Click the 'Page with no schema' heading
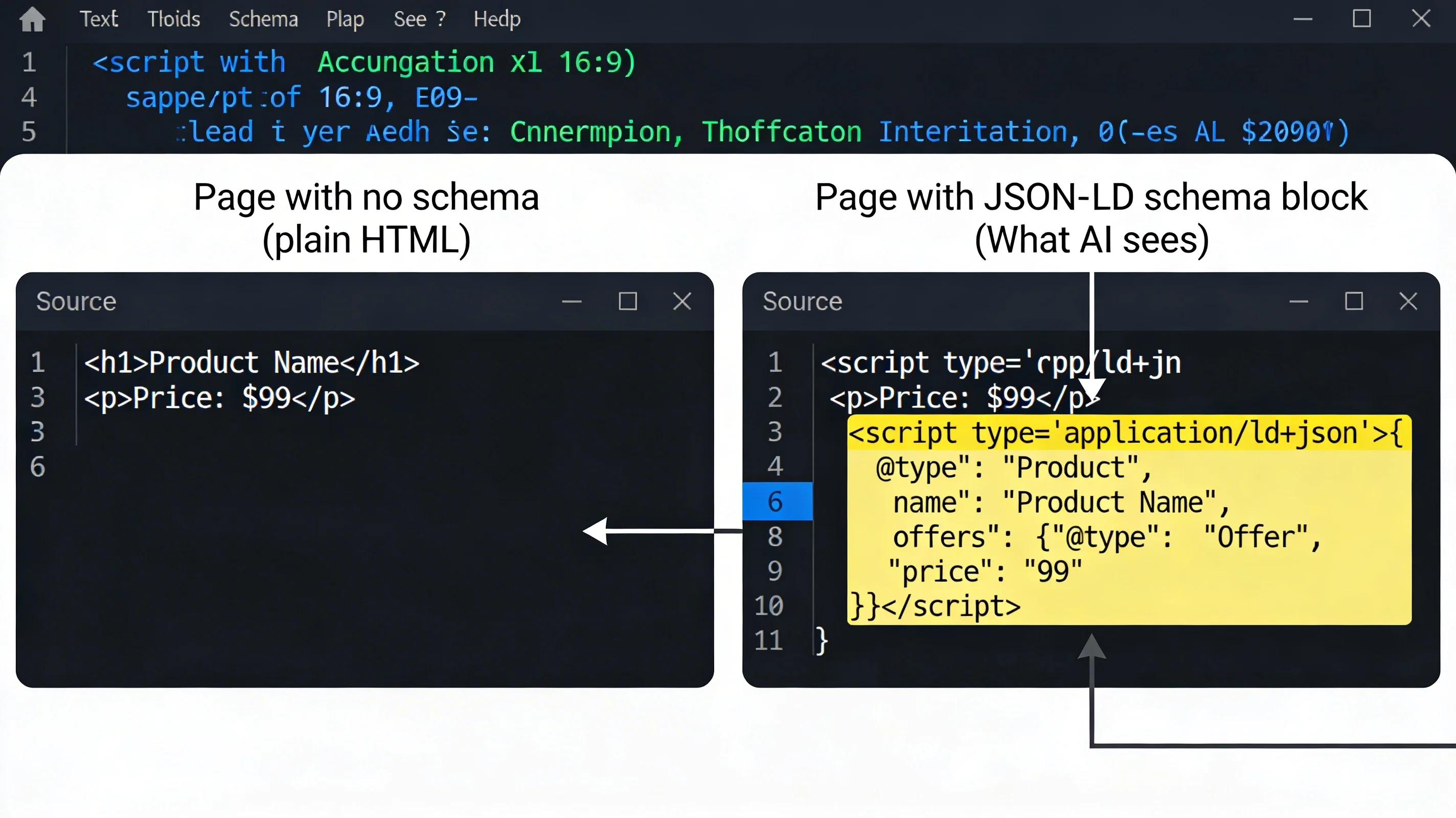The width and height of the screenshot is (1456, 818). (x=366, y=197)
